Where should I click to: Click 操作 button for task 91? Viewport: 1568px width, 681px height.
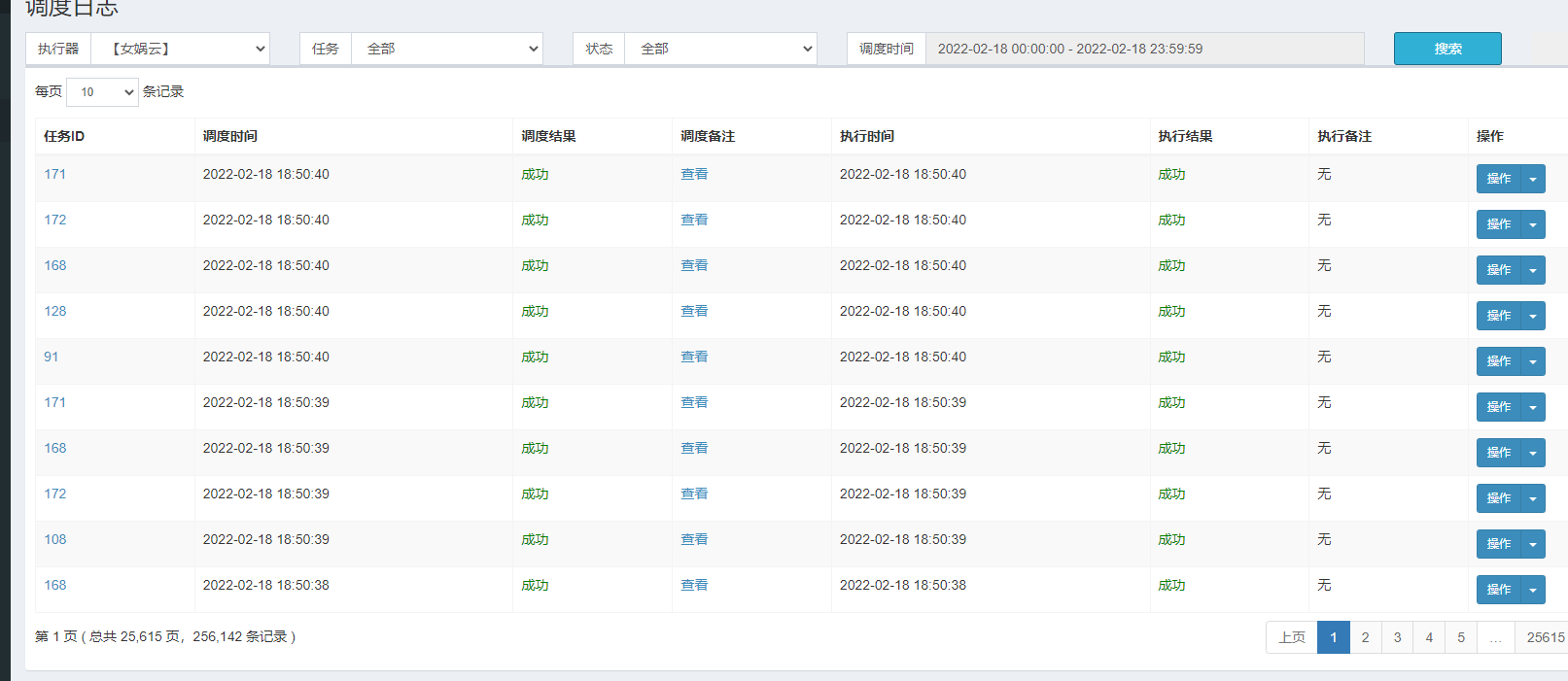[x=1498, y=361]
